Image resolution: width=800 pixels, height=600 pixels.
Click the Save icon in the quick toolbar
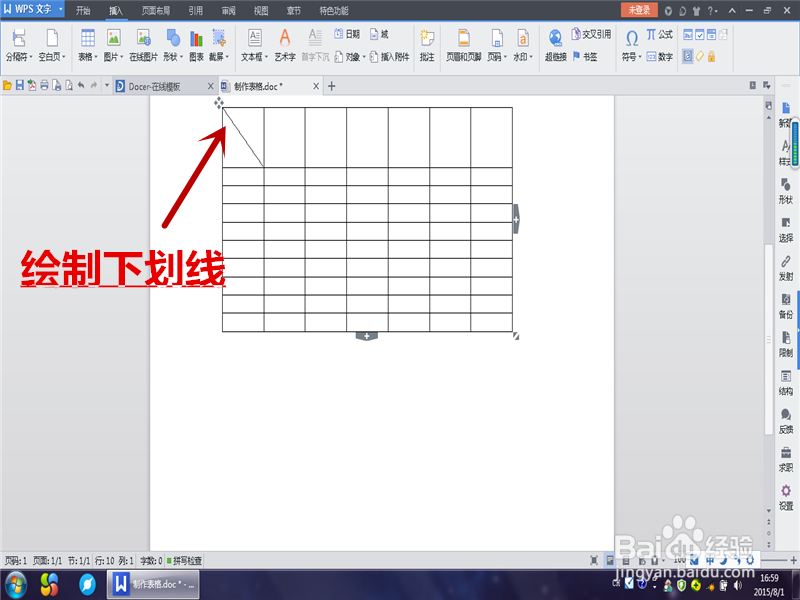(x=19, y=85)
